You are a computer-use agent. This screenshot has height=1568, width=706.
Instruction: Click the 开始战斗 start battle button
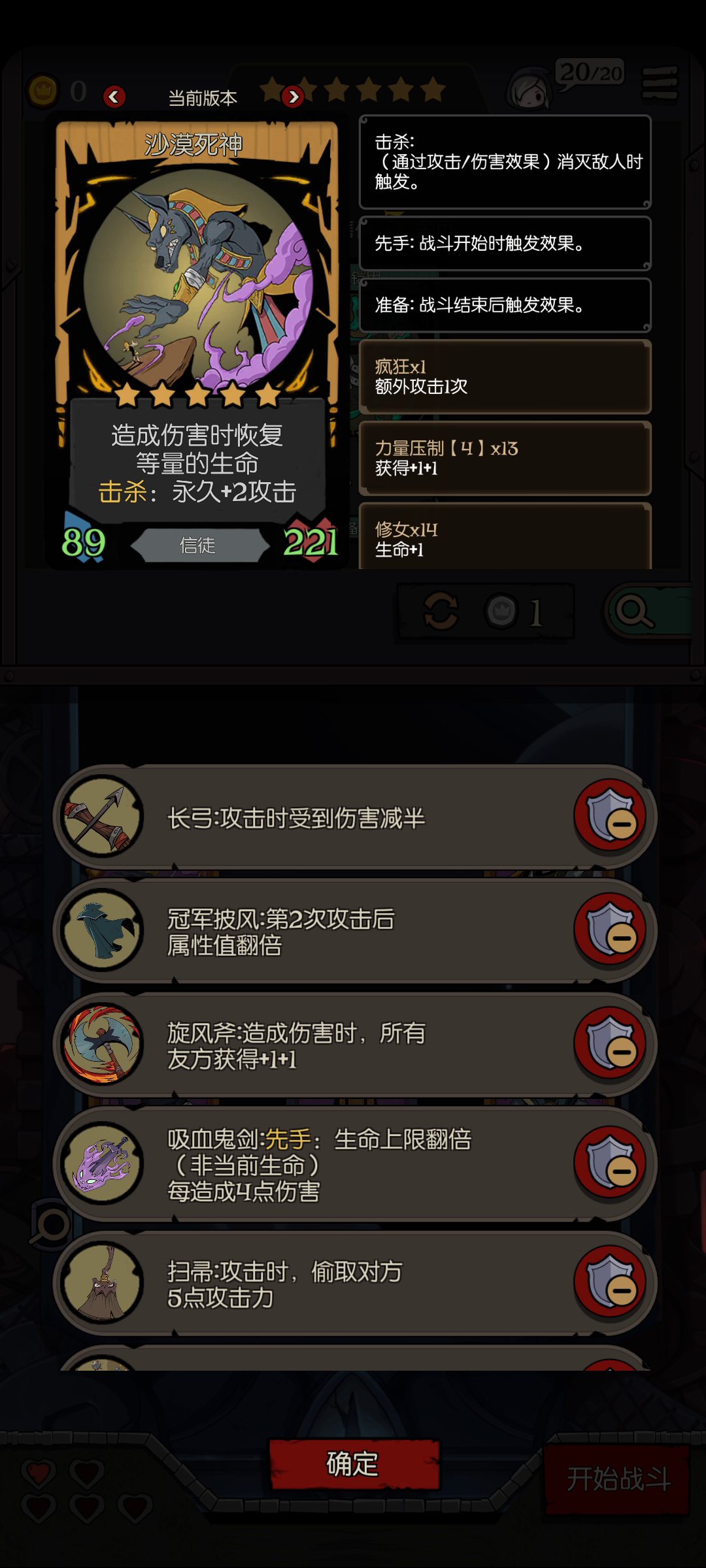618,1478
